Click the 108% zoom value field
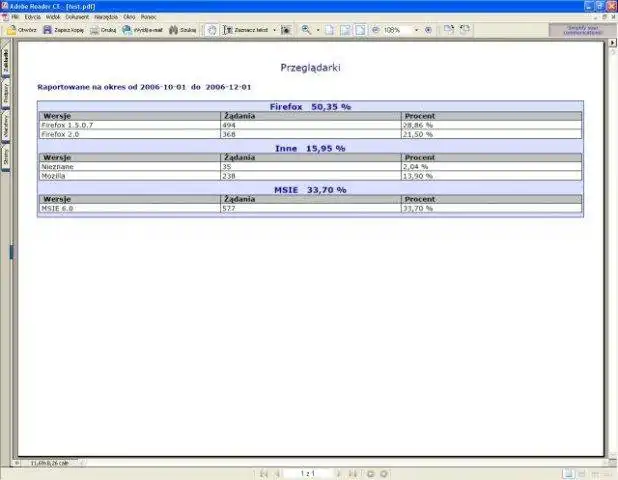 coord(397,30)
